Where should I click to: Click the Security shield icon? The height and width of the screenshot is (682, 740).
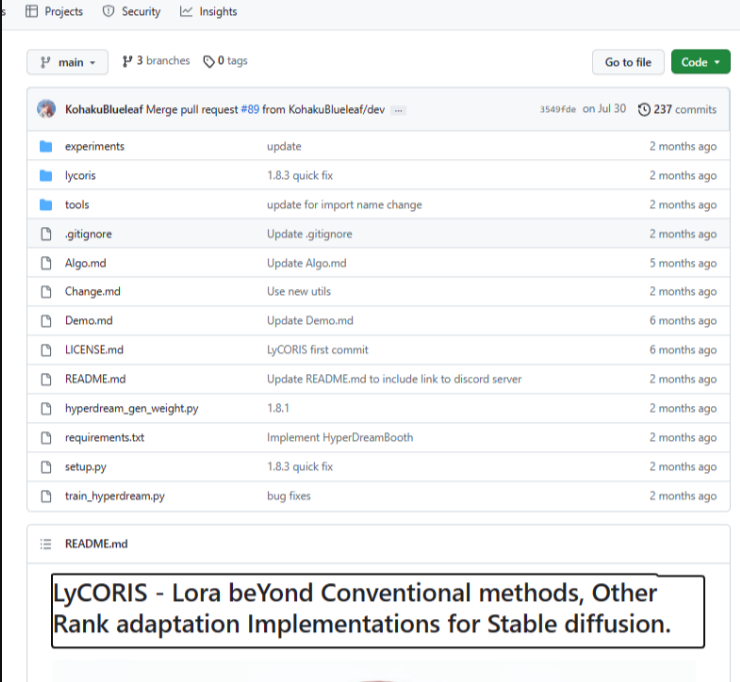click(109, 11)
